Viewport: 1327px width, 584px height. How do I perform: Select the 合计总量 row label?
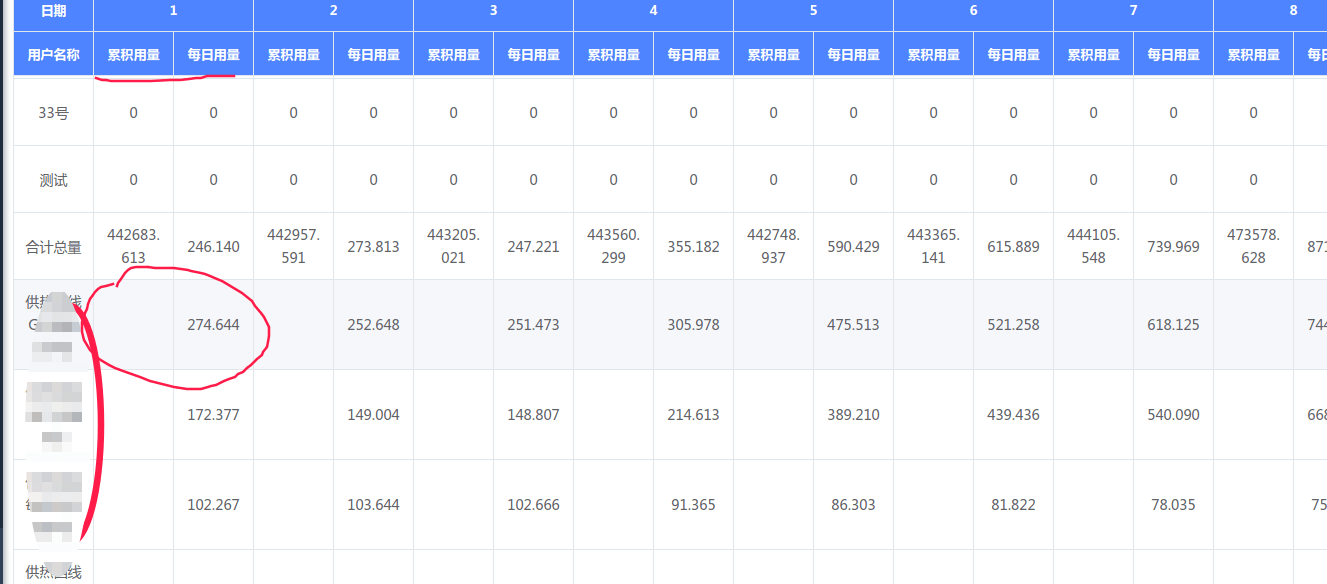point(53,247)
